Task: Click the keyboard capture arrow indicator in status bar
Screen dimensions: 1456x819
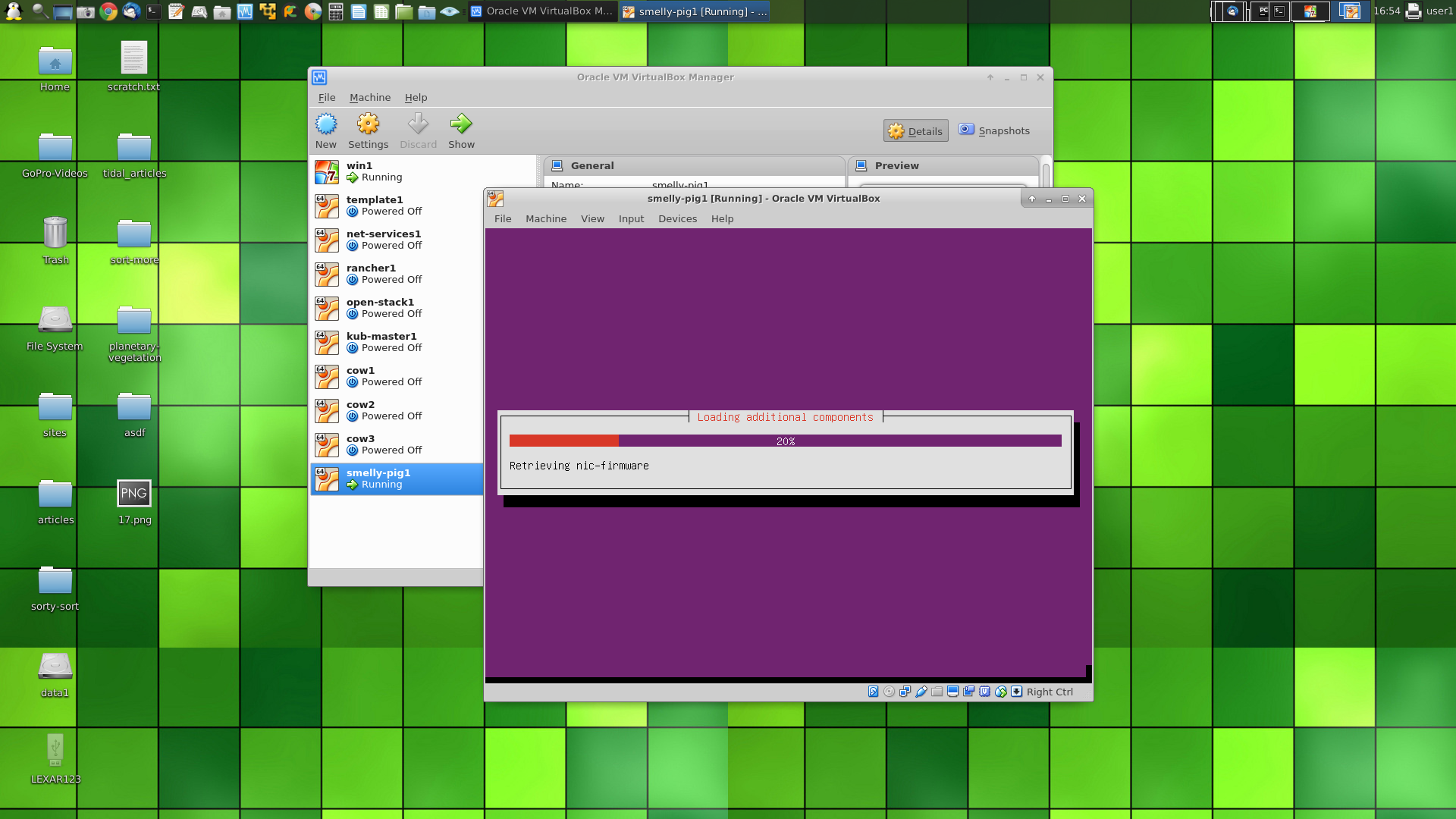Action: [1016, 692]
